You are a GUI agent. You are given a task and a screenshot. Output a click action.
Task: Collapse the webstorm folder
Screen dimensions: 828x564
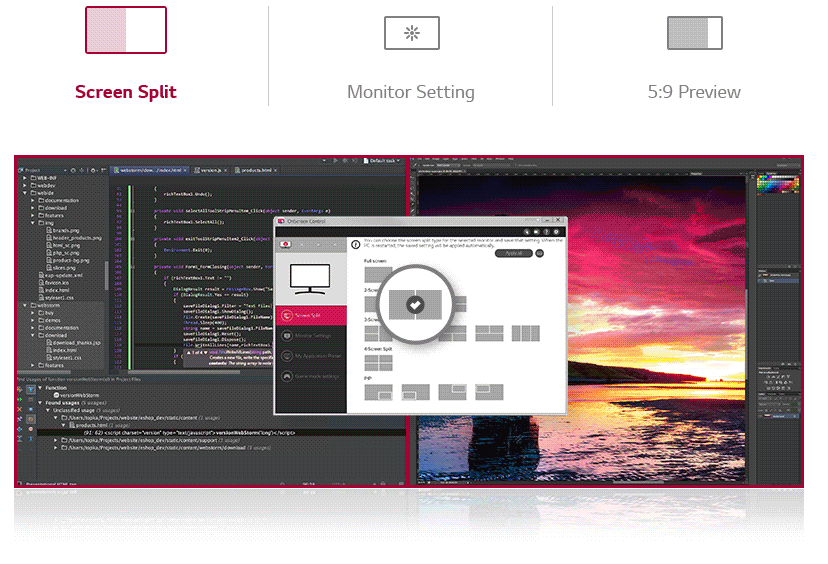[x=24, y=305]
